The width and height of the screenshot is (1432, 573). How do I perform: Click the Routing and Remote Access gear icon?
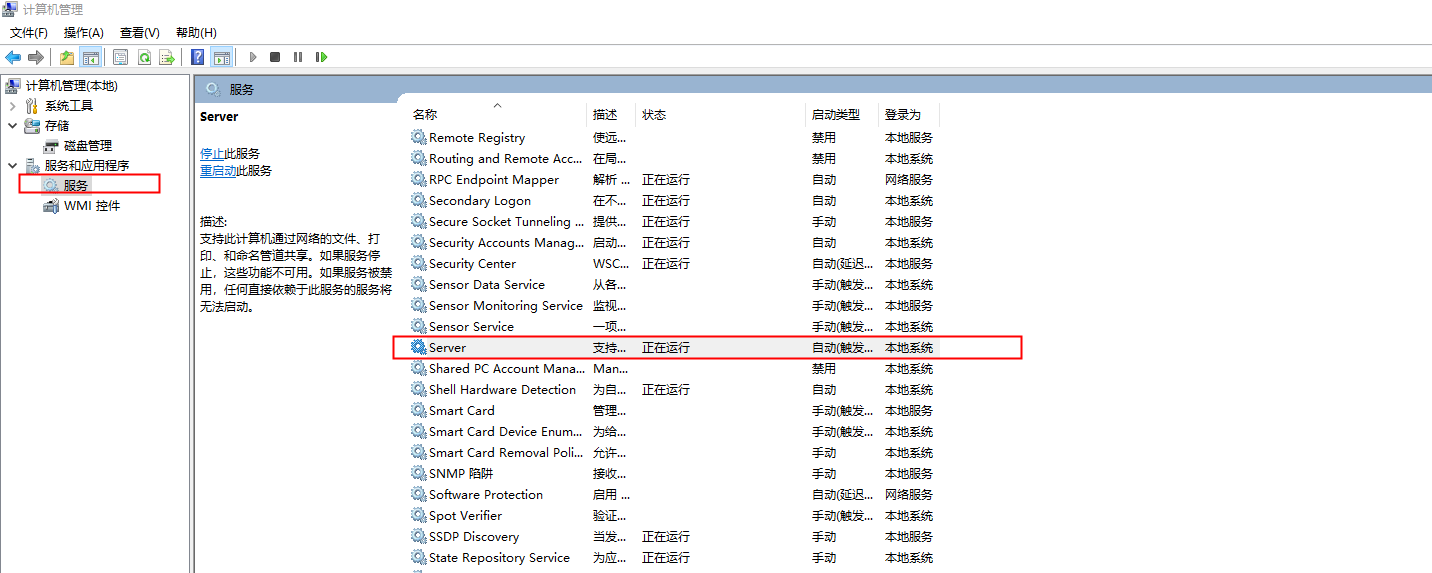[x=419, y=158]
